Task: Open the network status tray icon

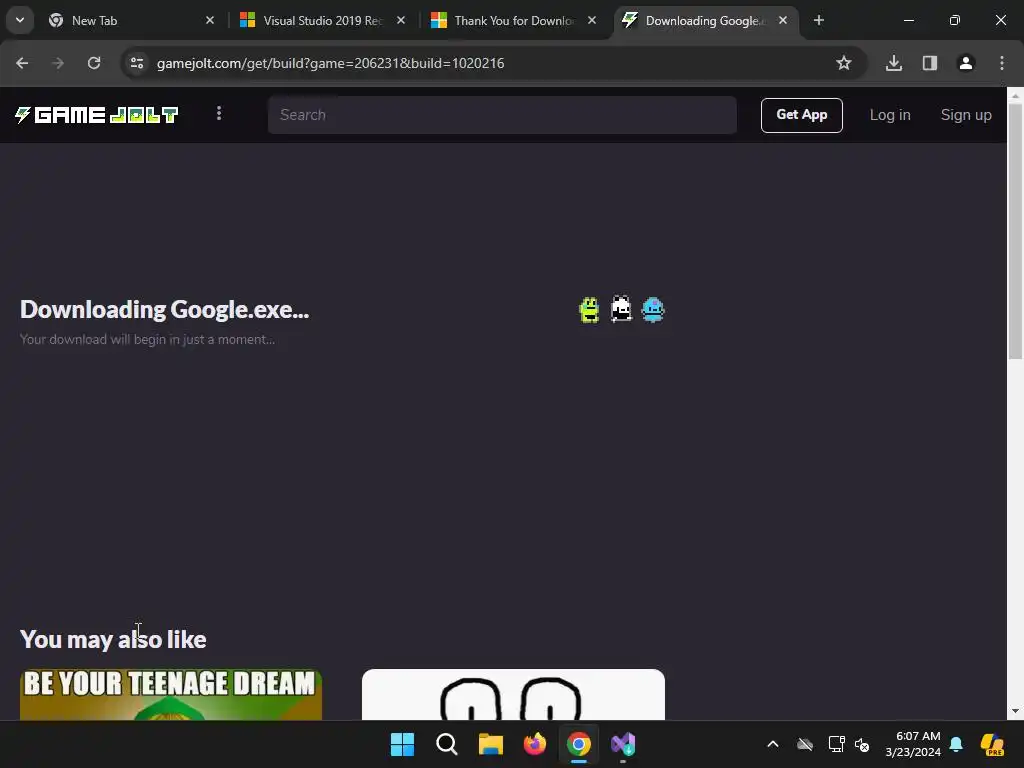Action: coord(837,744)
